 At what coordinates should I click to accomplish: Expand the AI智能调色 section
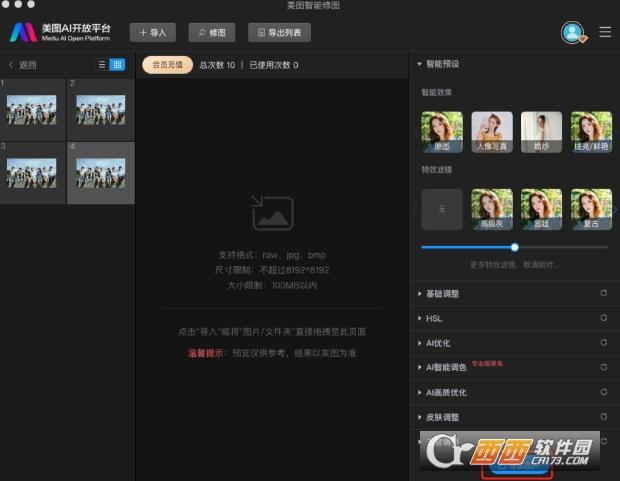click(x=442, y=367)
